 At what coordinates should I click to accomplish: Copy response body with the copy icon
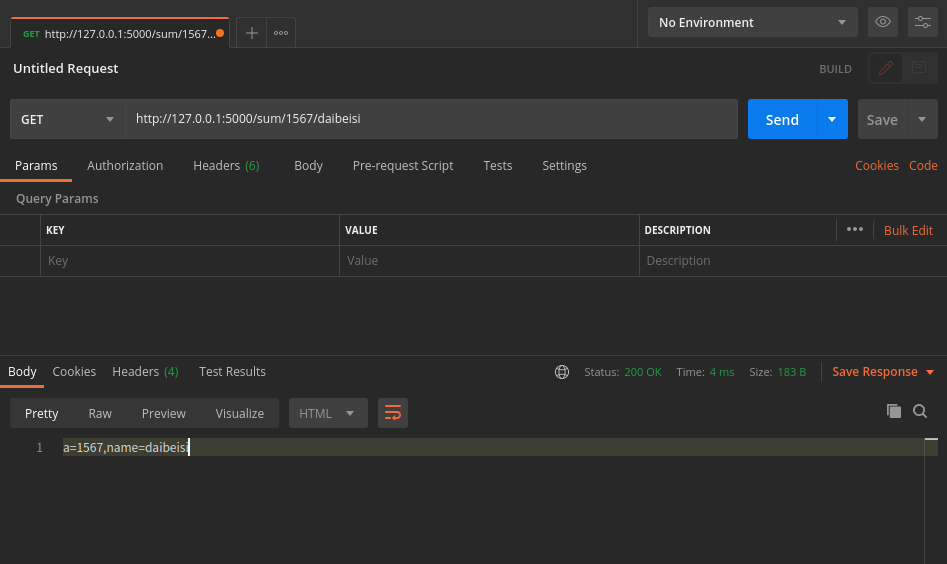tap(894, 411)
